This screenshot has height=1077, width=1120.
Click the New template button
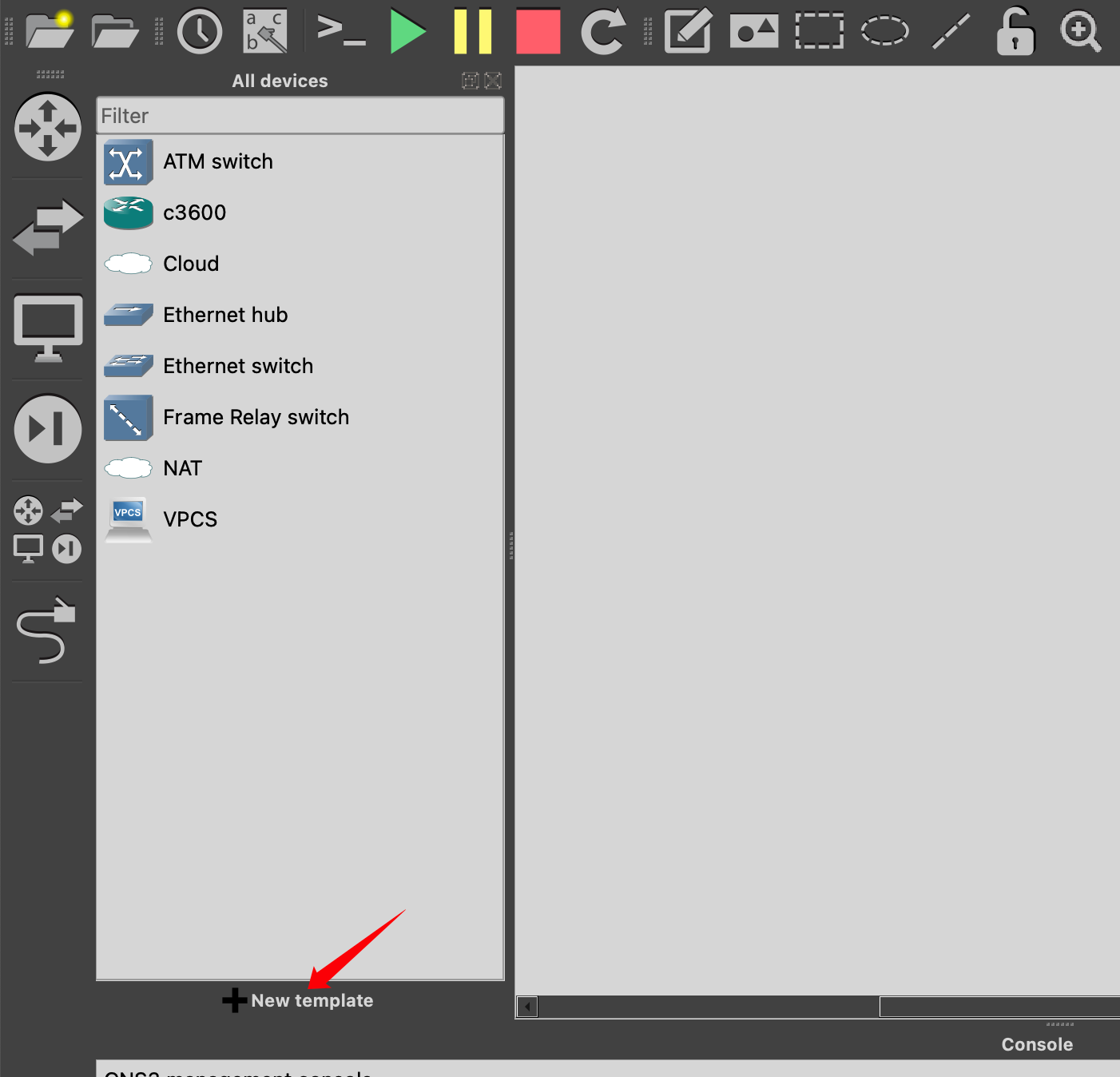coord(299,1000)
